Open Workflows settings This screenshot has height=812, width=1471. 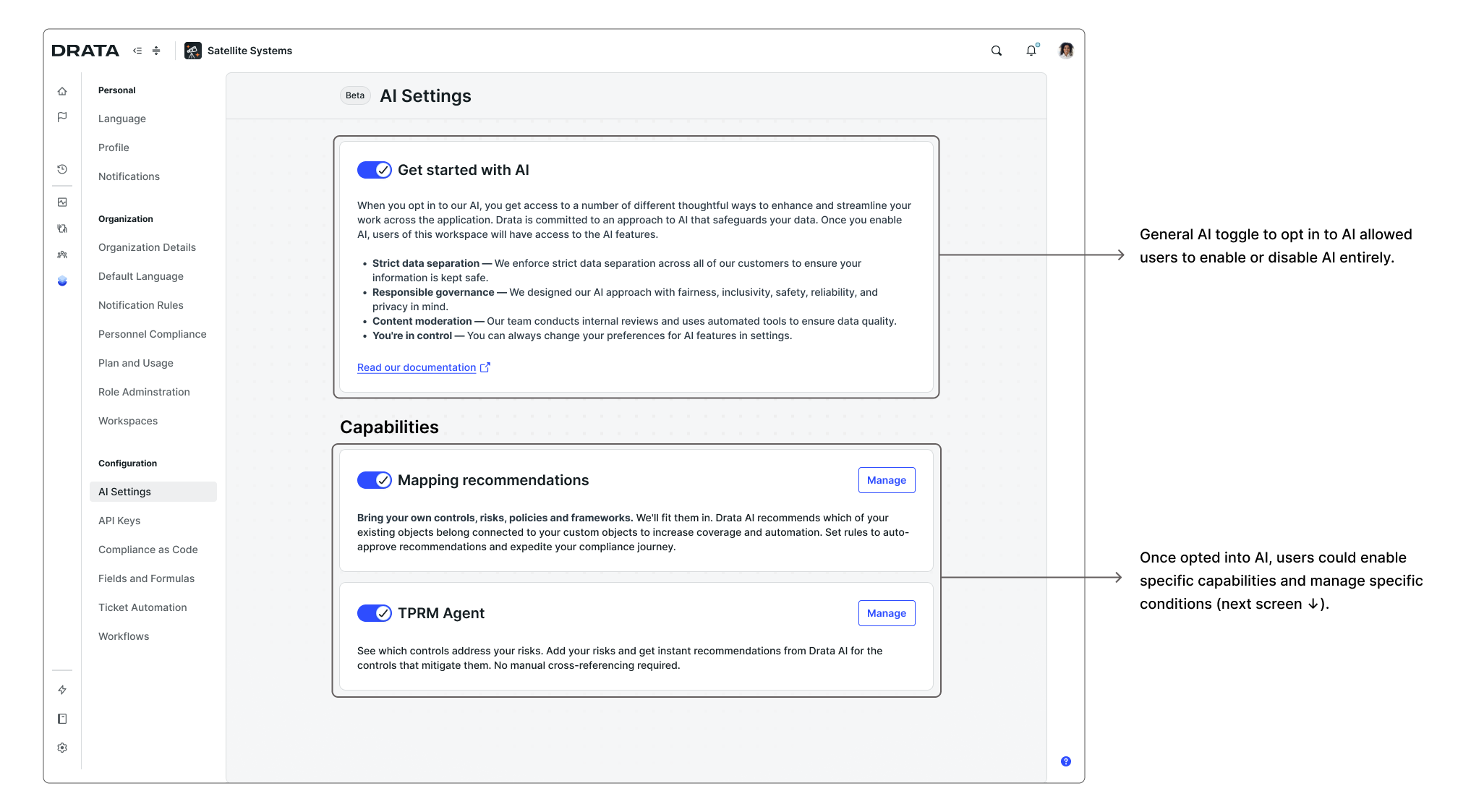tap(124, 636)
